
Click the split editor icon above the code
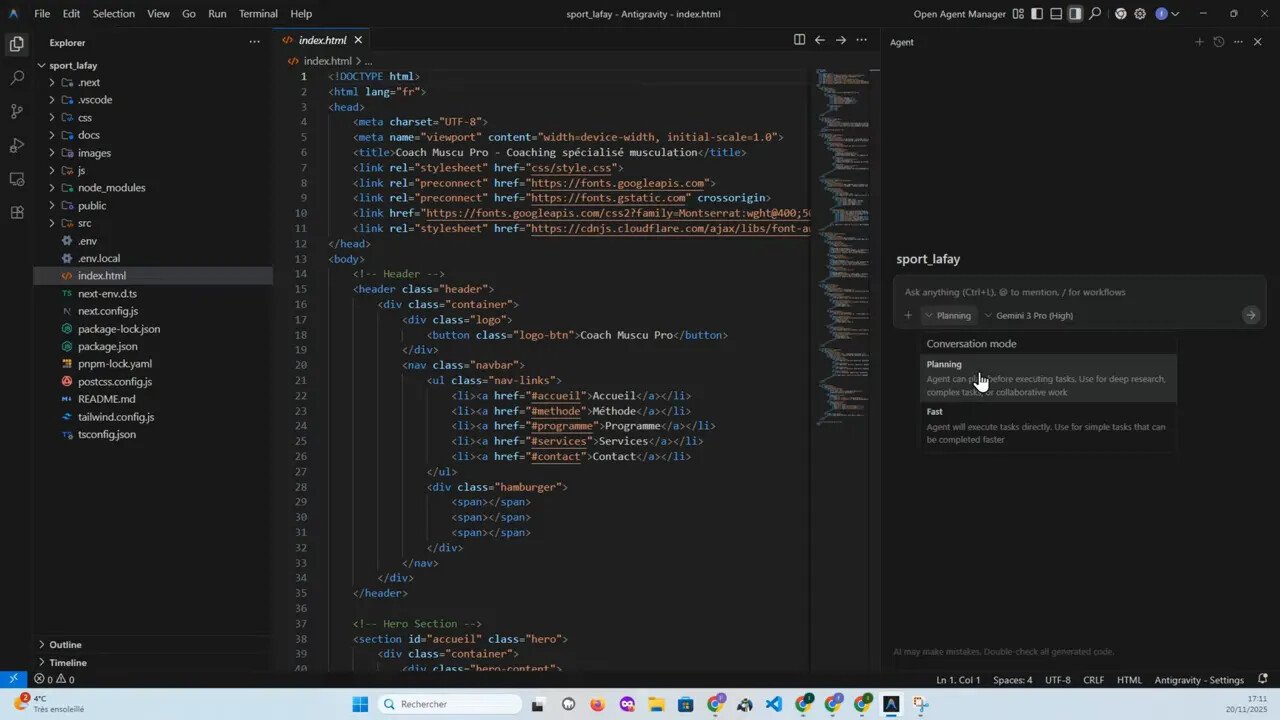tap(799, 39)
